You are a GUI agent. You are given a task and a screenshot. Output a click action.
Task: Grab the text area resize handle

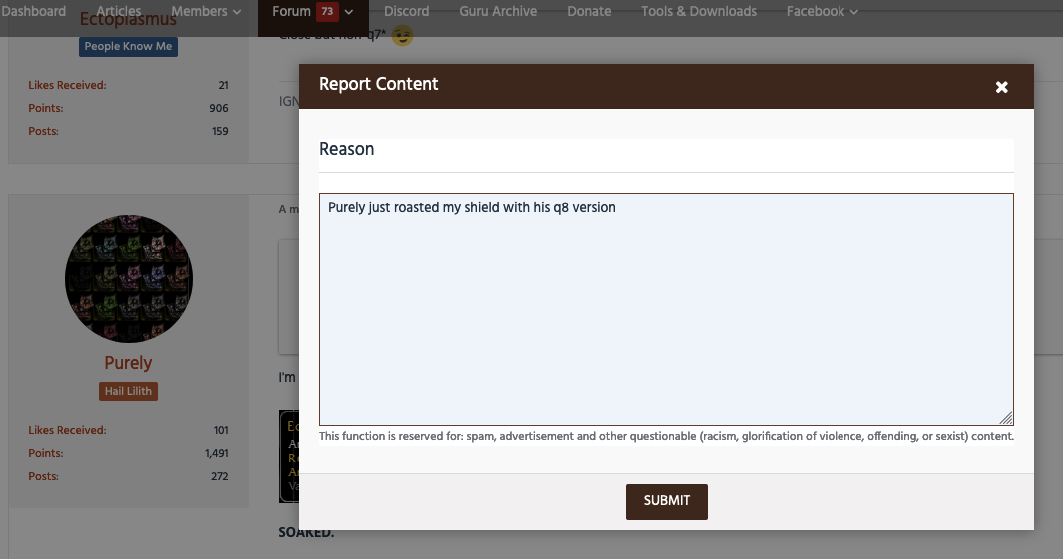(x=1006, y=419)
